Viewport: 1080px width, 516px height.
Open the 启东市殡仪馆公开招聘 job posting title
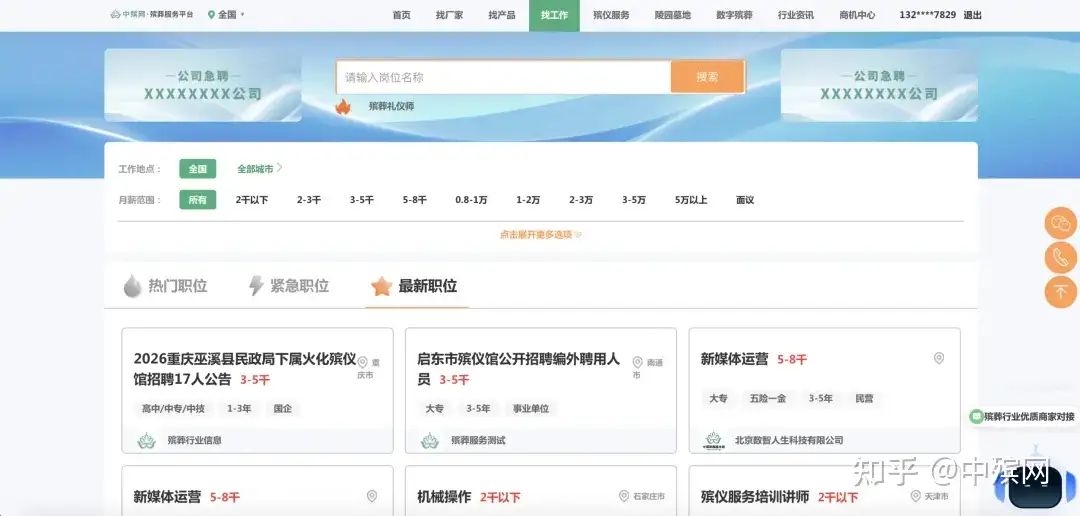(518, 369)
